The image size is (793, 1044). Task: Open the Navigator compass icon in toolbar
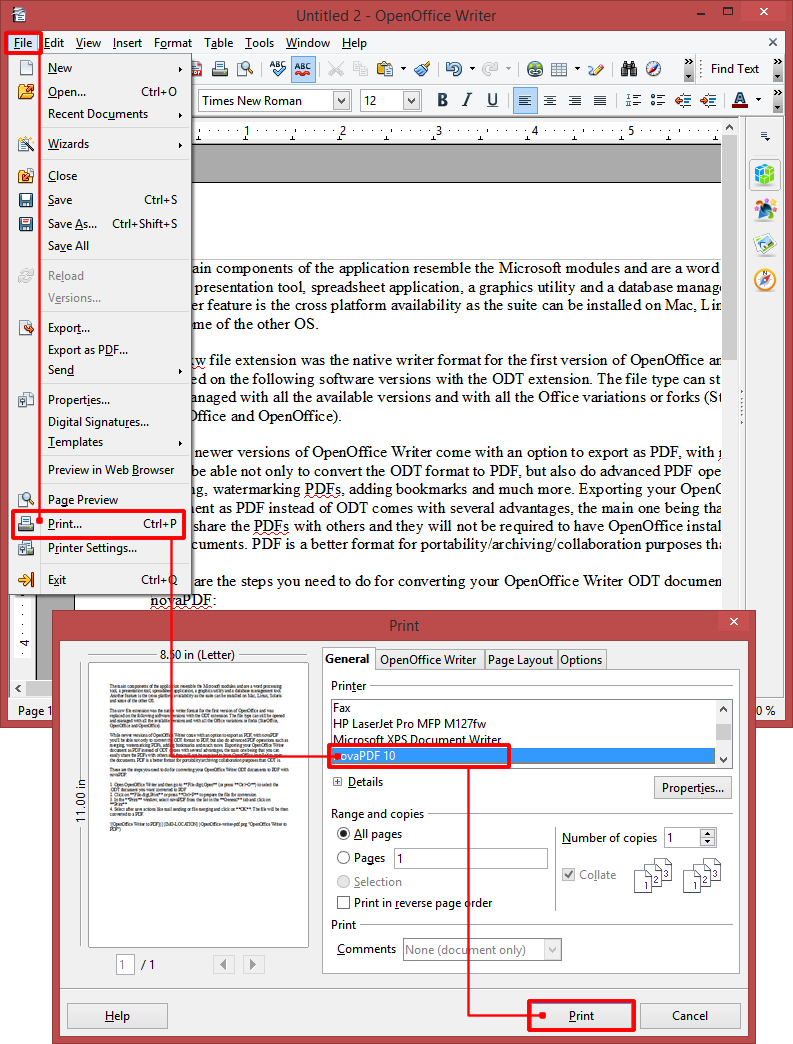coord(654,69)
